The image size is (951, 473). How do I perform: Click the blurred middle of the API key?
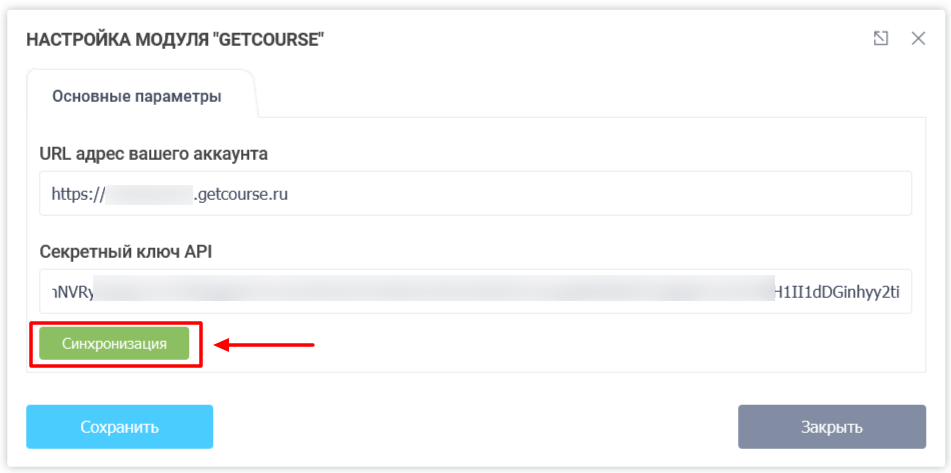440,292
